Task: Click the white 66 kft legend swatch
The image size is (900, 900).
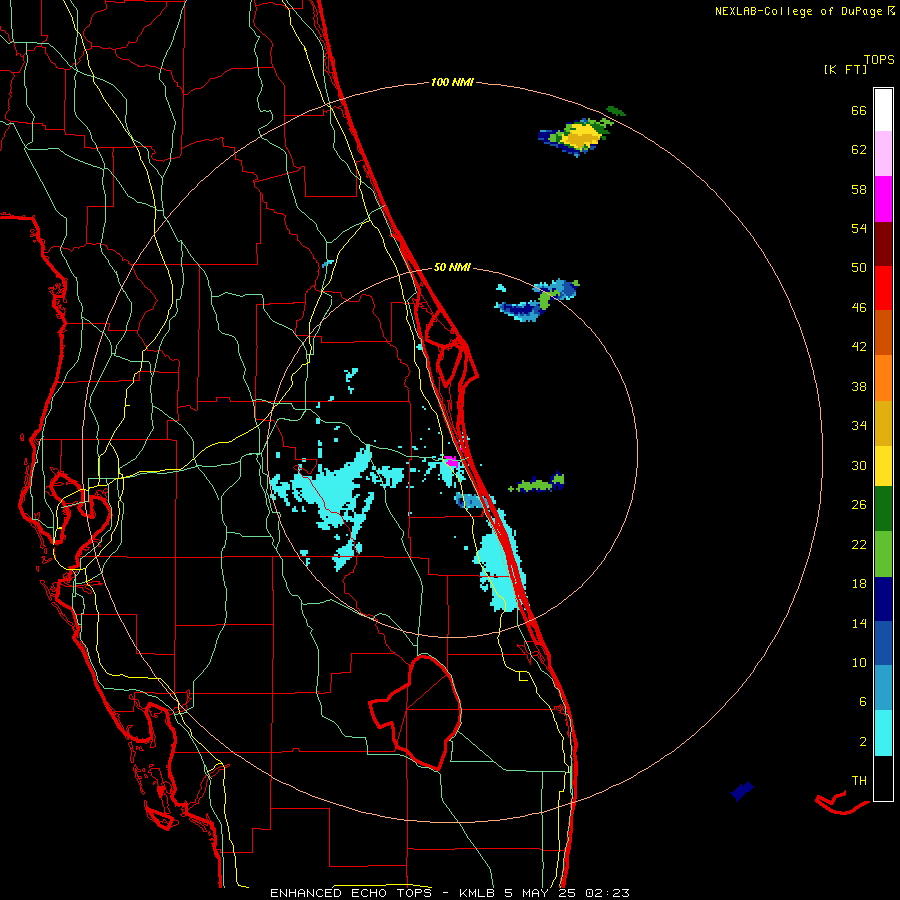Action: [x=883, y=110]
